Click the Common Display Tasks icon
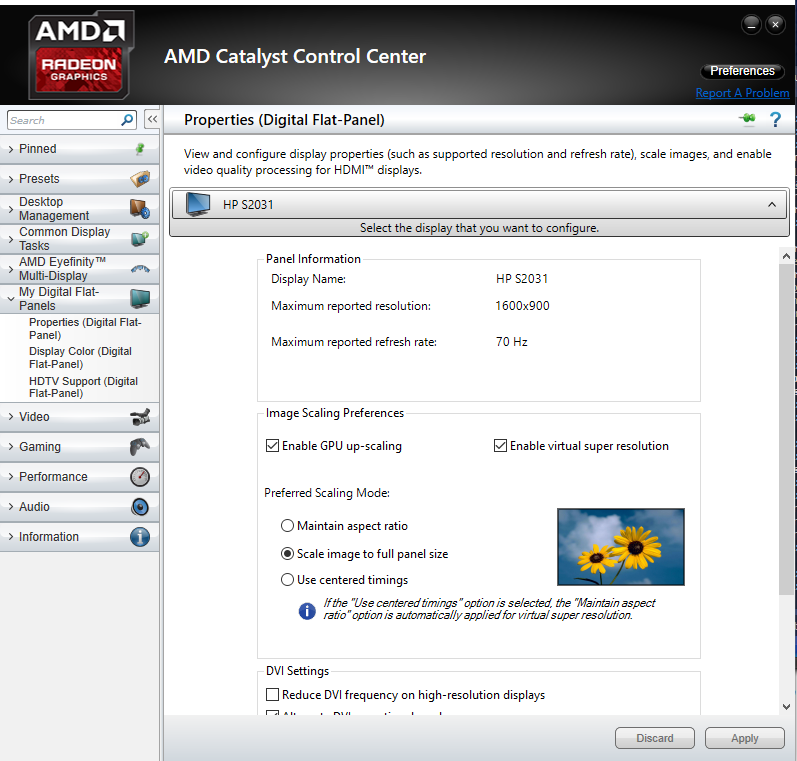The width and height of the screenshot is (797, 761). (140, 238)
